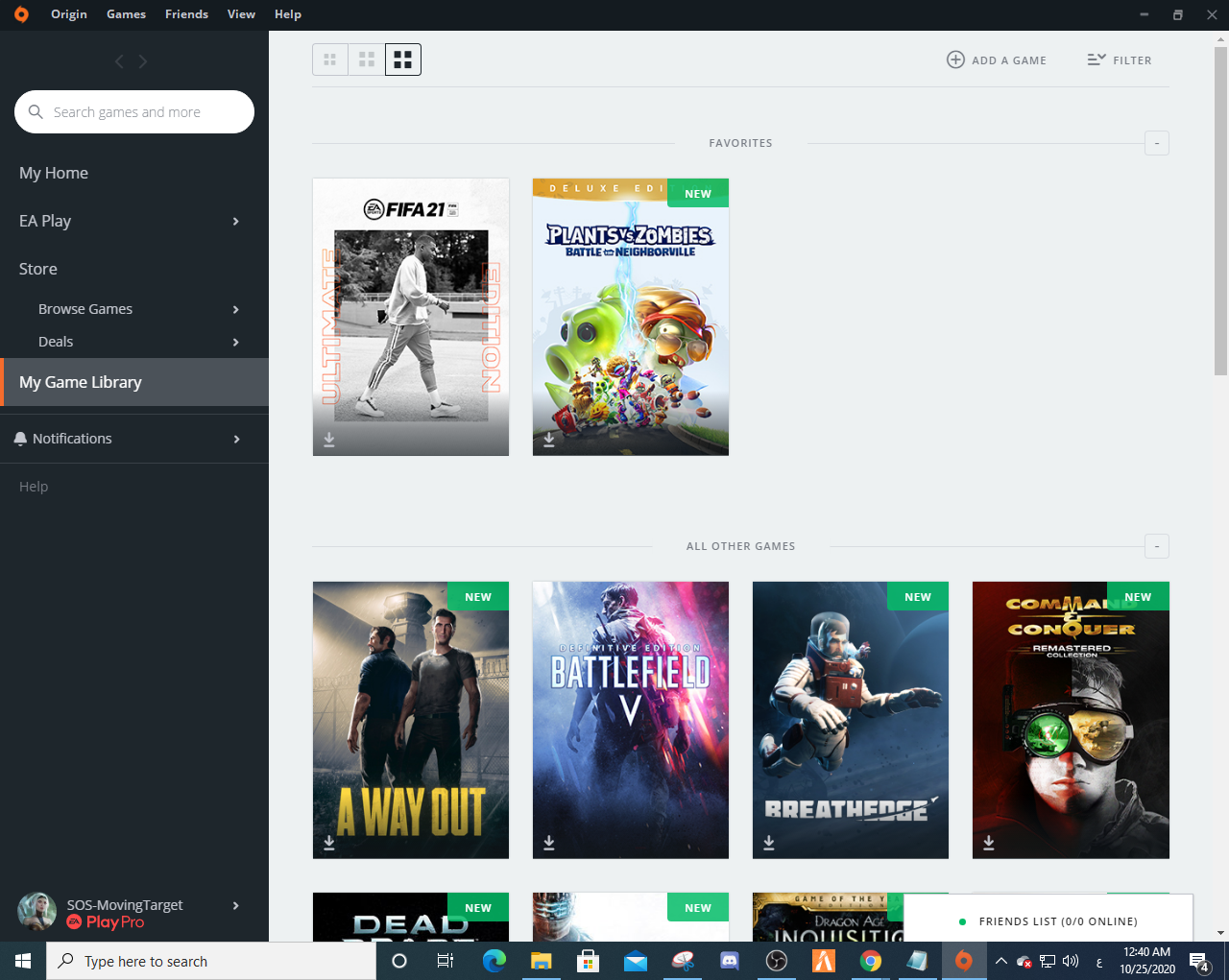Switch to large tile view

click(x=403, y=60)
